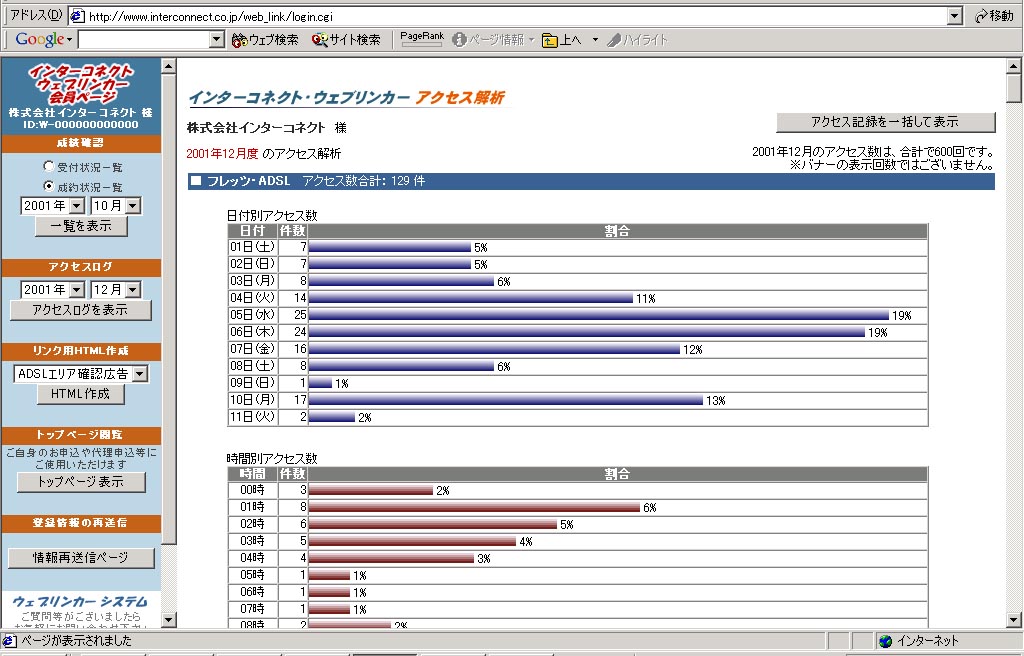
Task: Run Google site search (サイト検索)
Action: (346, 40)
